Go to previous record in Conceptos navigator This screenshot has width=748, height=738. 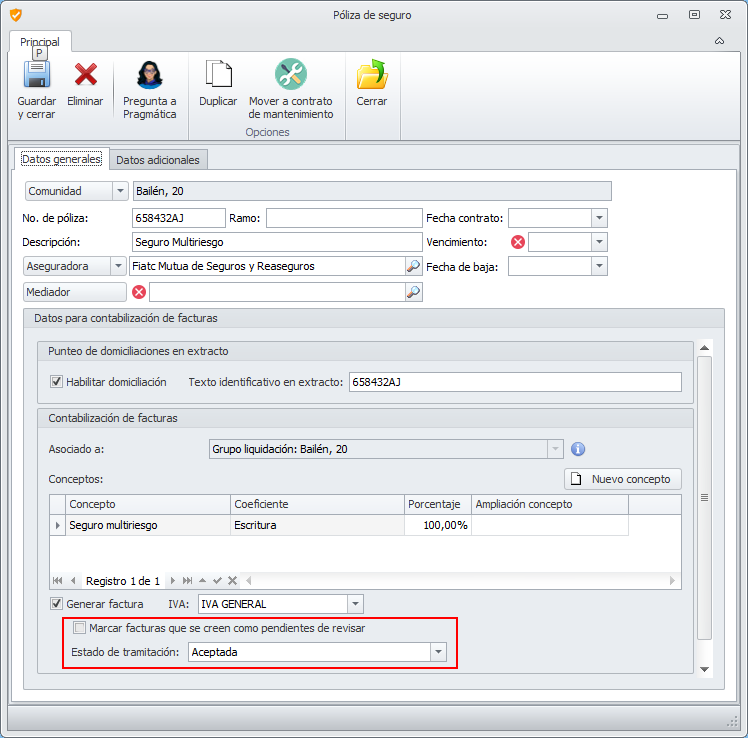(x=73, y=581)
